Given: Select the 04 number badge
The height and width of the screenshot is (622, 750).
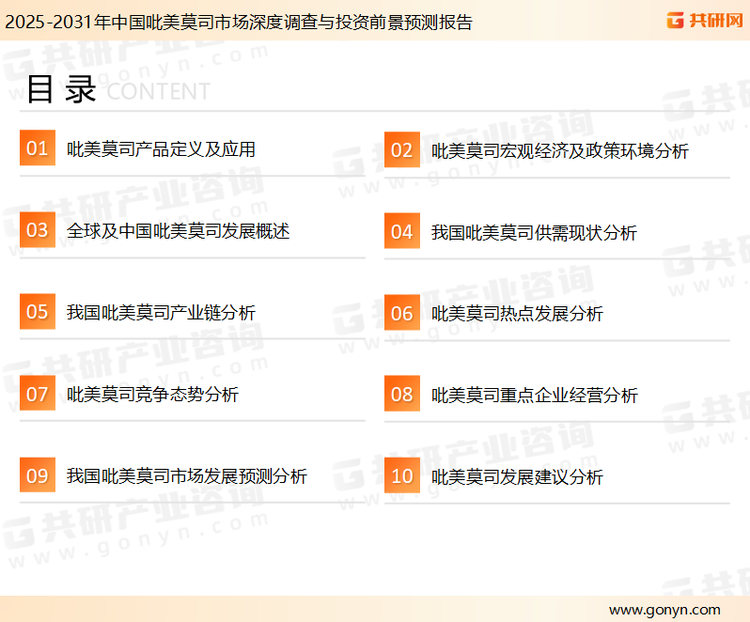Looking at the screenshot, I should 401,232.
